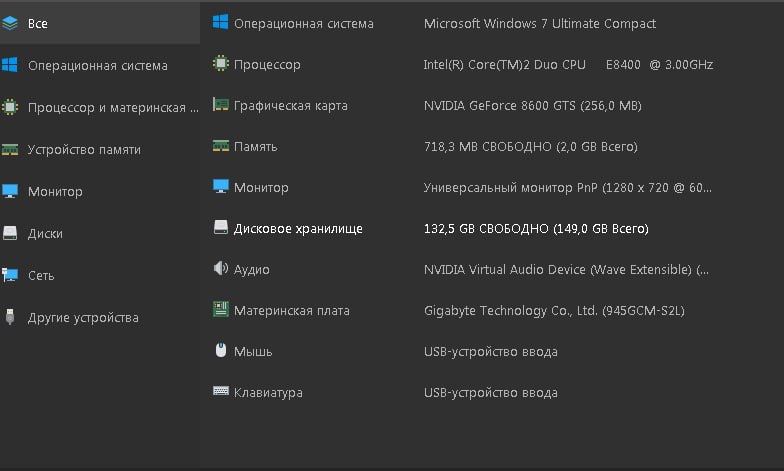Click the monitor icon in the main list

220,186
